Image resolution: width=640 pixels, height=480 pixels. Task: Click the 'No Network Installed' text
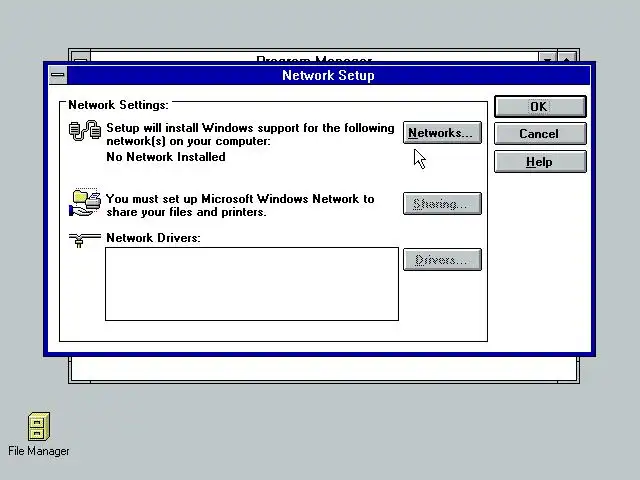coord(166,157)
